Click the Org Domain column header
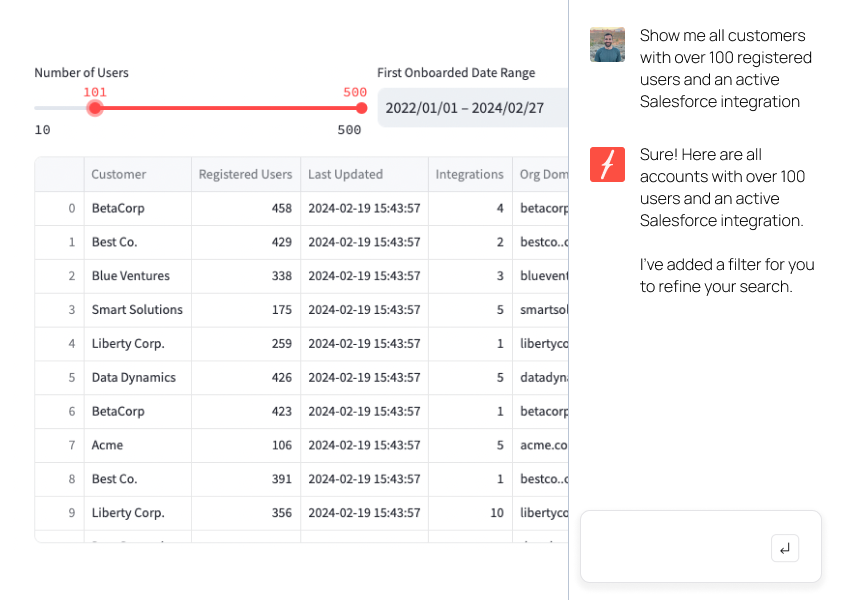The height and width of the screenshot is (600, 841). click(542, 174)
